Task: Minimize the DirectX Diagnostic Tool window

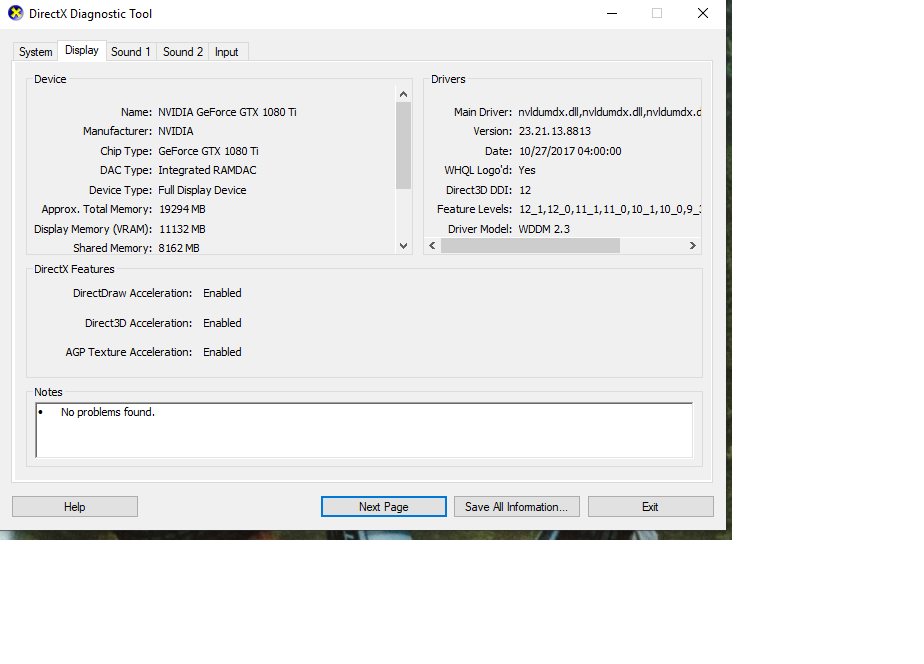Action: click(x=612, y=13)
